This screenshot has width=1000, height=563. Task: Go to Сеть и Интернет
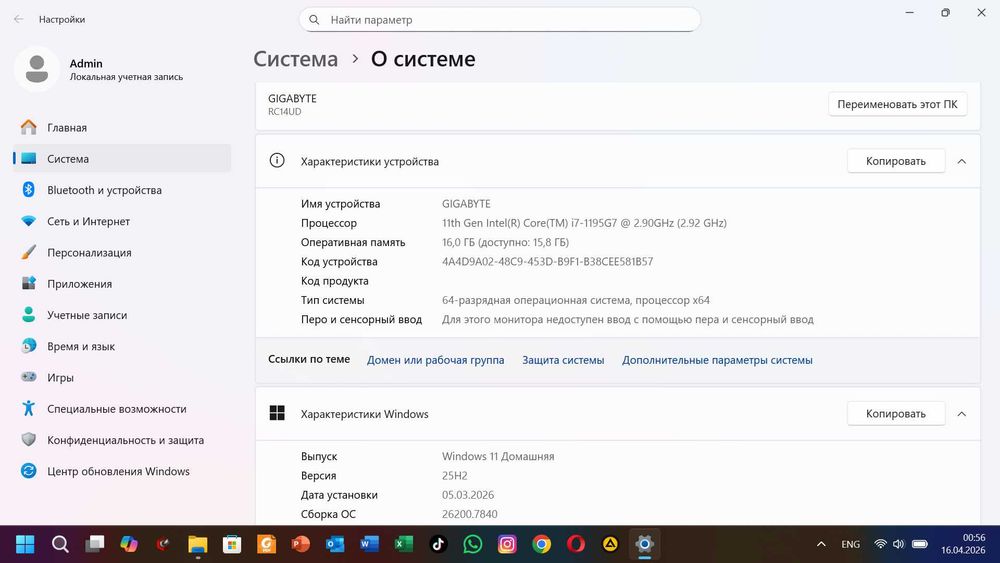pos(121,221)
